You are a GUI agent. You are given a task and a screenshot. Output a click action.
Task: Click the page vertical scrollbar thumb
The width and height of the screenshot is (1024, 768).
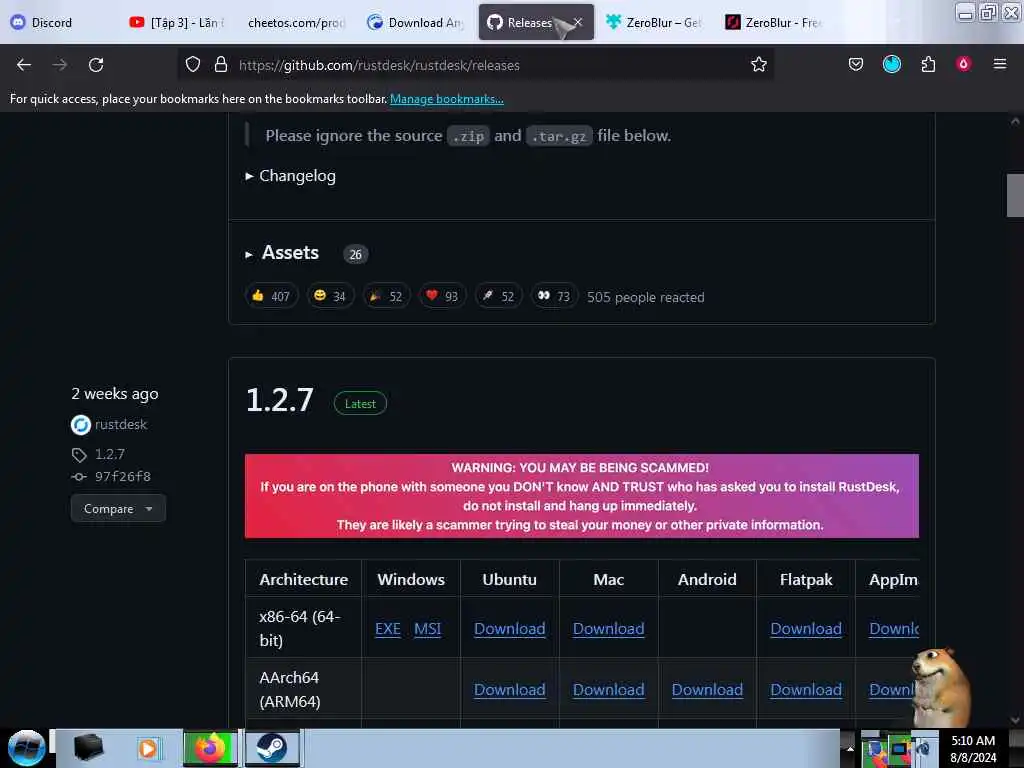point(1015,195)
